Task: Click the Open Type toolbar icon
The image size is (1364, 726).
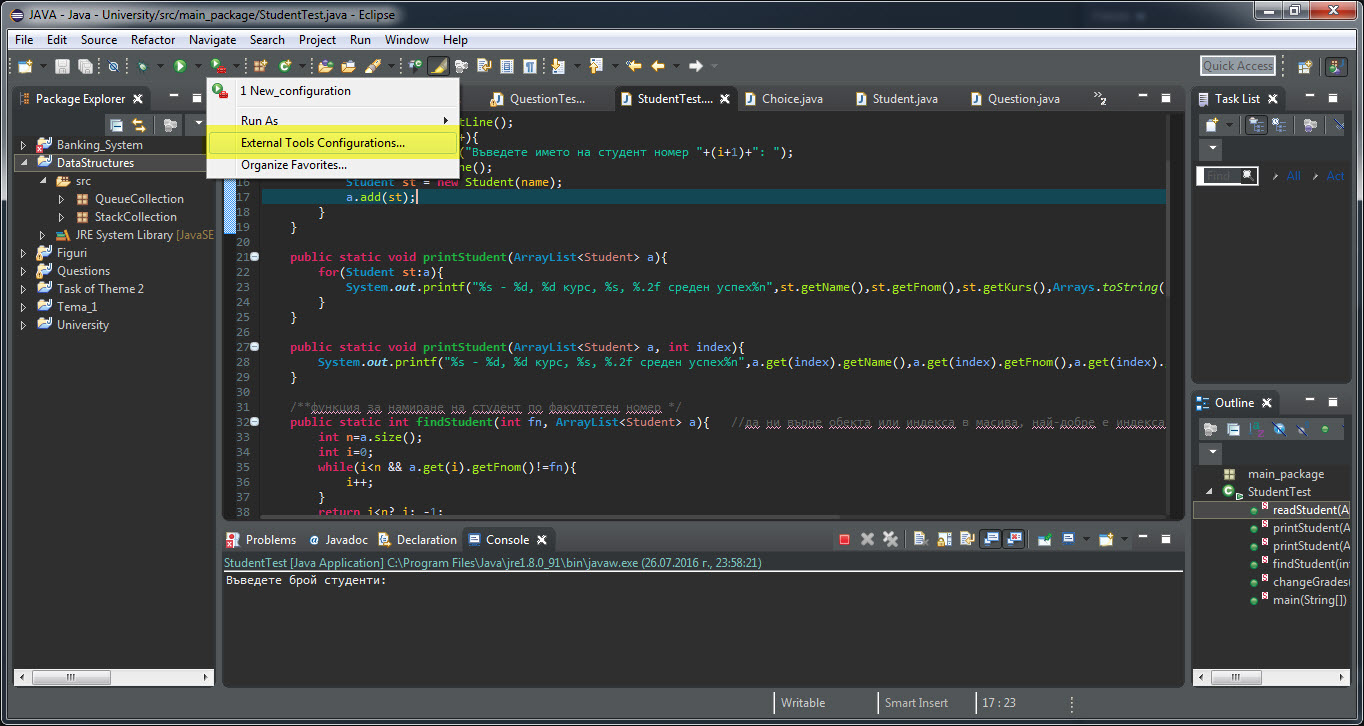Action: coord(325,66)
